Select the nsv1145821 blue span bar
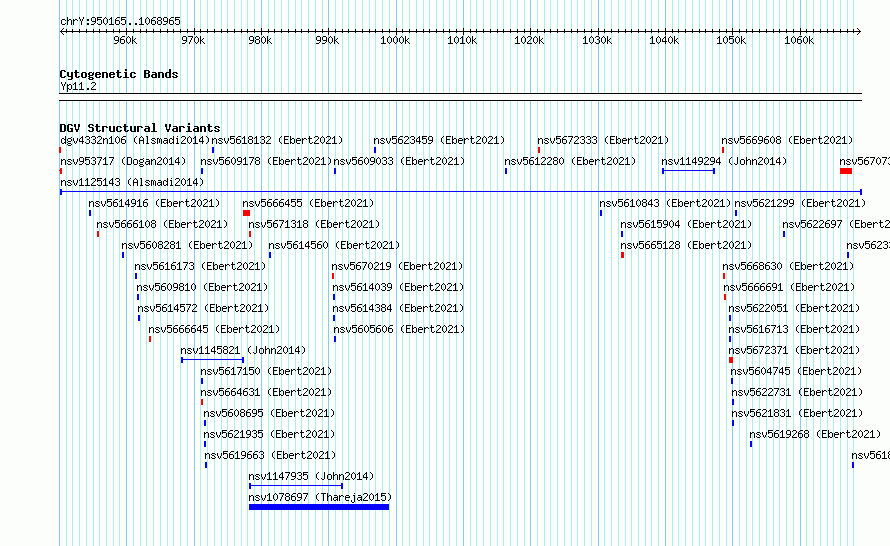 coord(213,360)
